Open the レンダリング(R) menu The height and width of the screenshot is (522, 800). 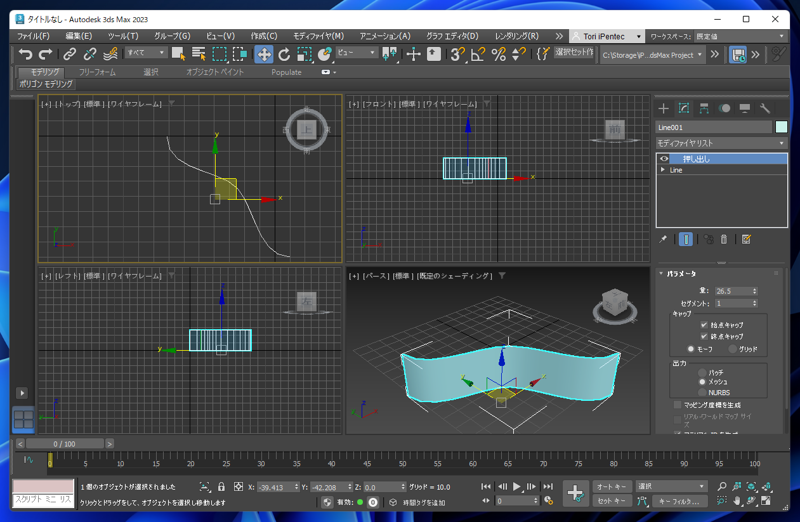[516, 36]
